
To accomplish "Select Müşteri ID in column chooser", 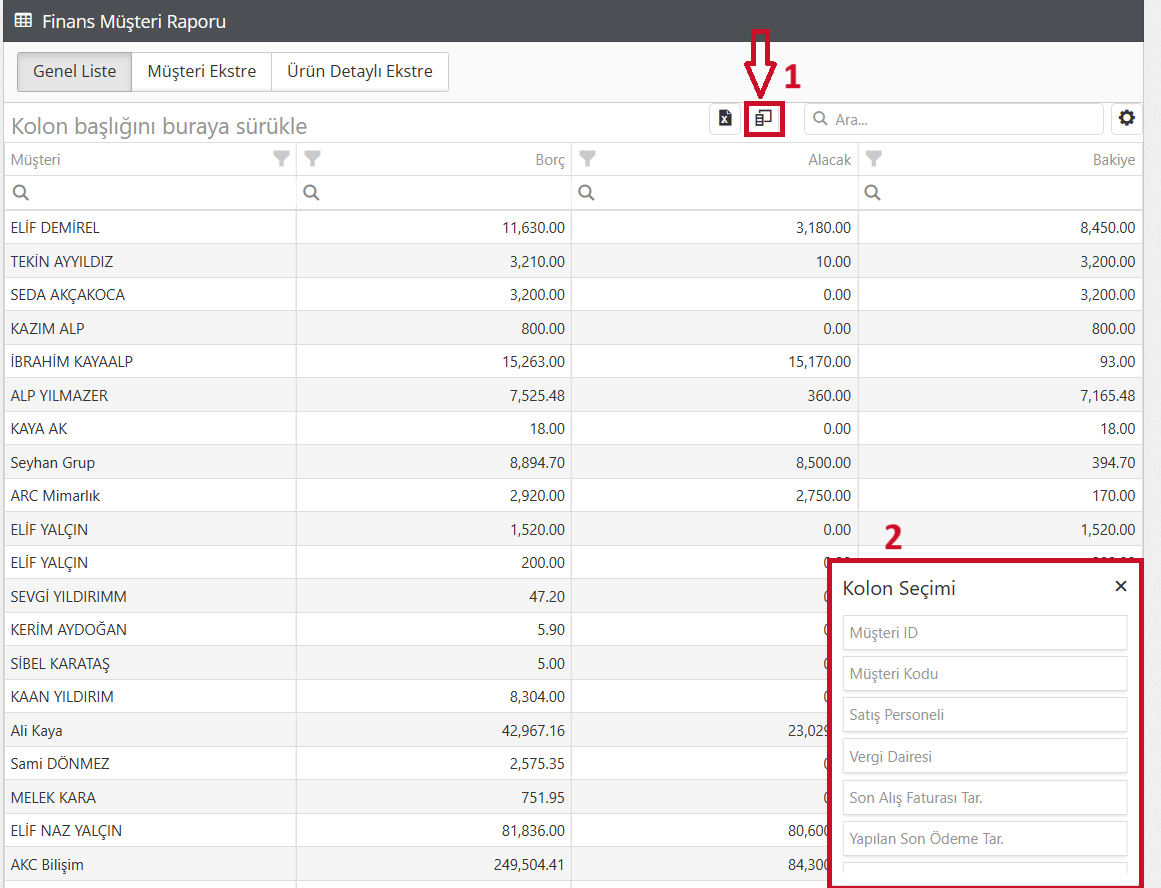I will point(984,633).
